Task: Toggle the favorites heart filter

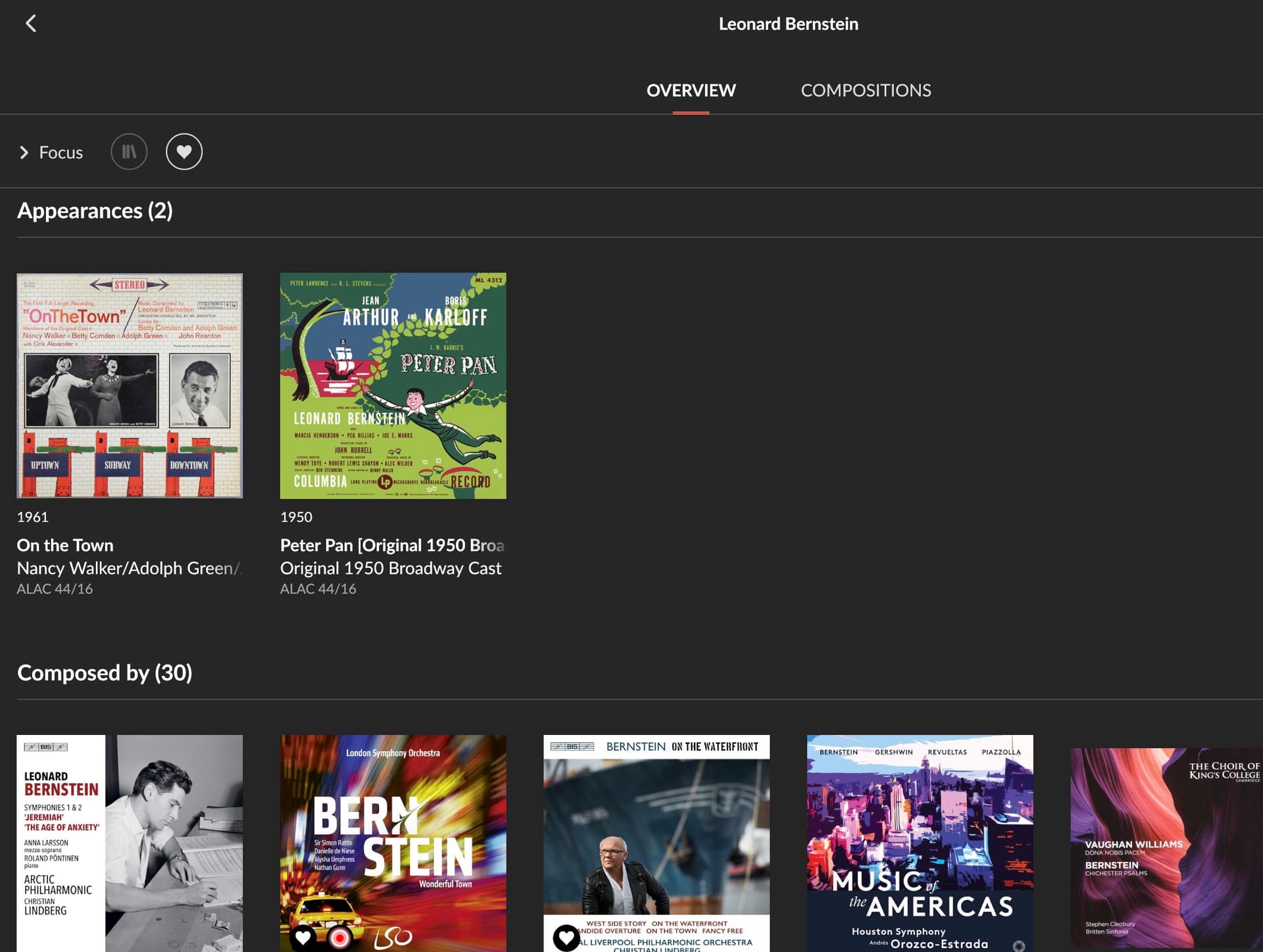Action: coord(184,152)
